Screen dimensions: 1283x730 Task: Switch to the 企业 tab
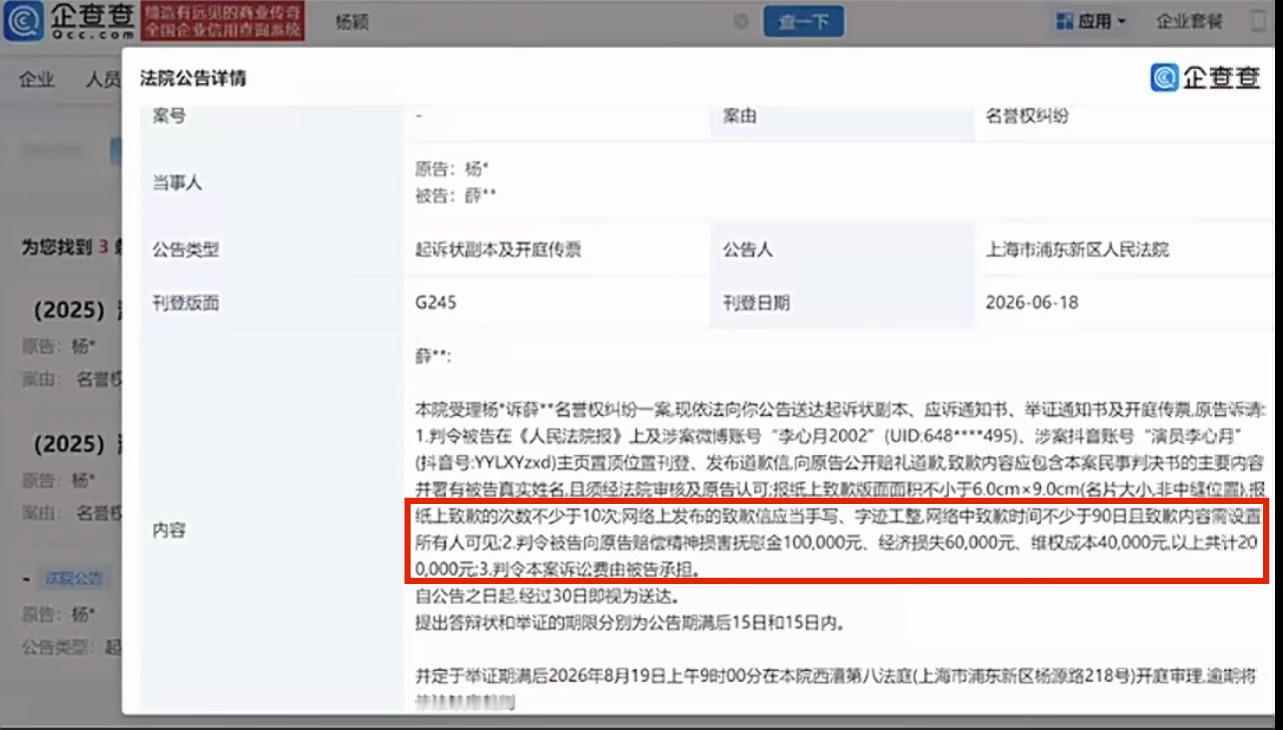(37, 81)
